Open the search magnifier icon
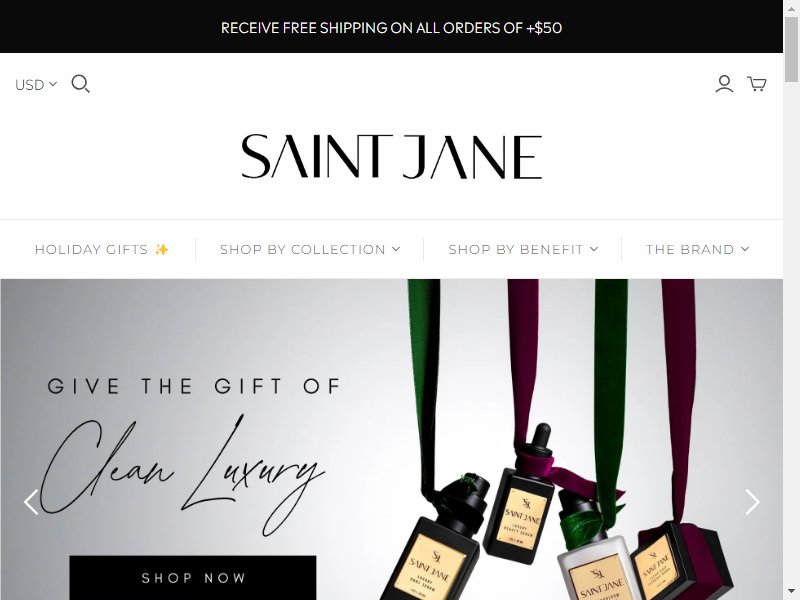This screenshot has width=800, height=600. tap(80, 84)
